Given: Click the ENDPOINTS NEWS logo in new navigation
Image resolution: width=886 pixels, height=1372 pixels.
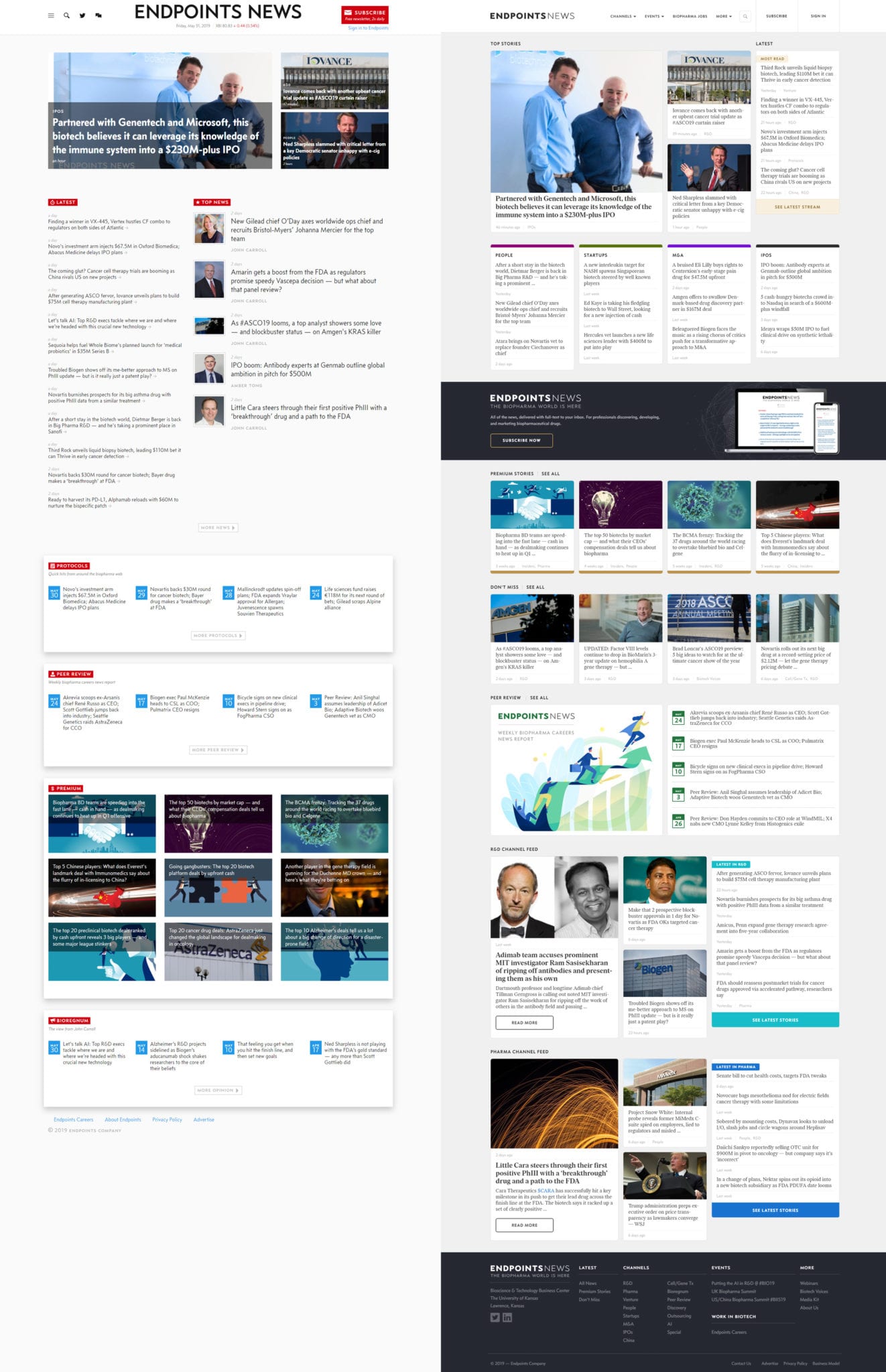Looking at the screenshot, I should pyautogui.click(x=532, y=16).
